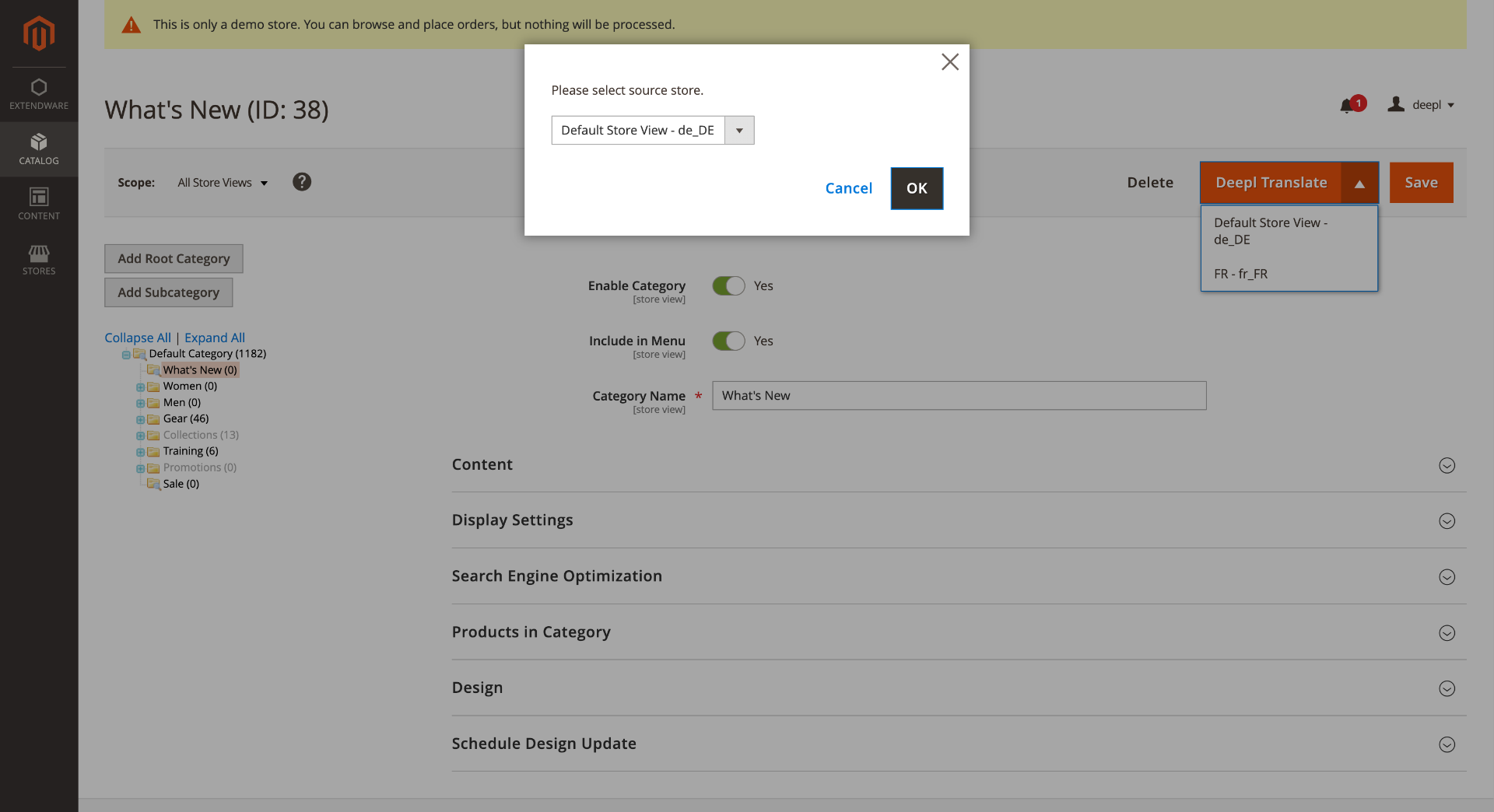Click the Magento logo icon
The image size is (1494, 812).
tap(39, 33)
